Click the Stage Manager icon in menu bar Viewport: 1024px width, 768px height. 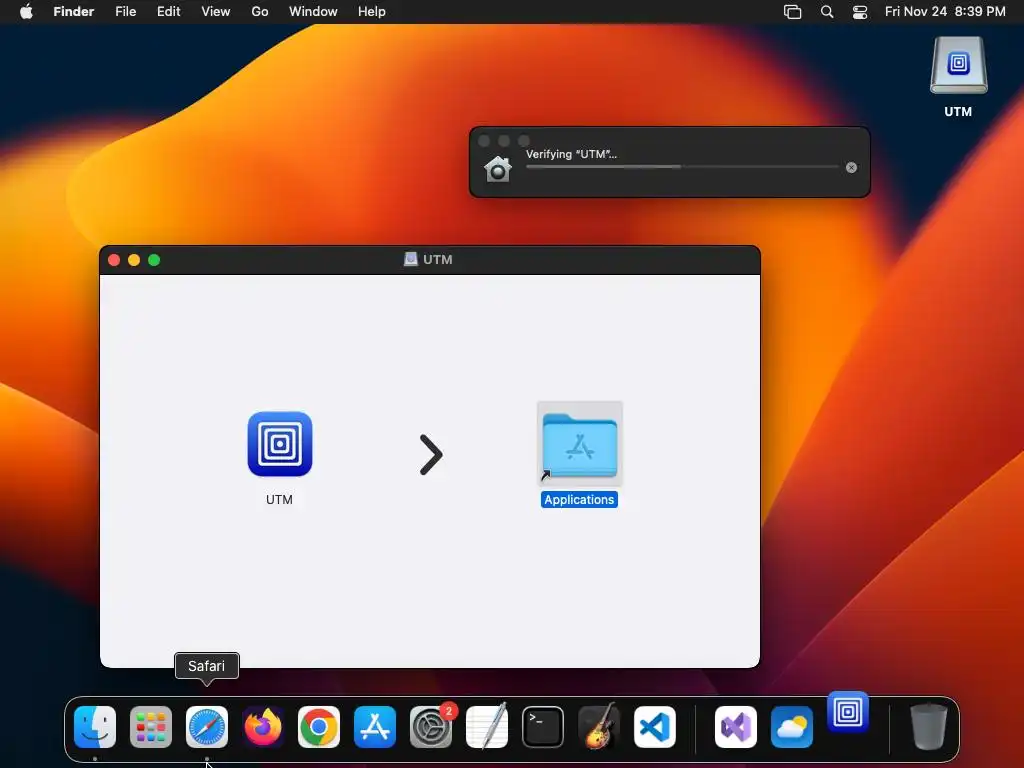792,12
